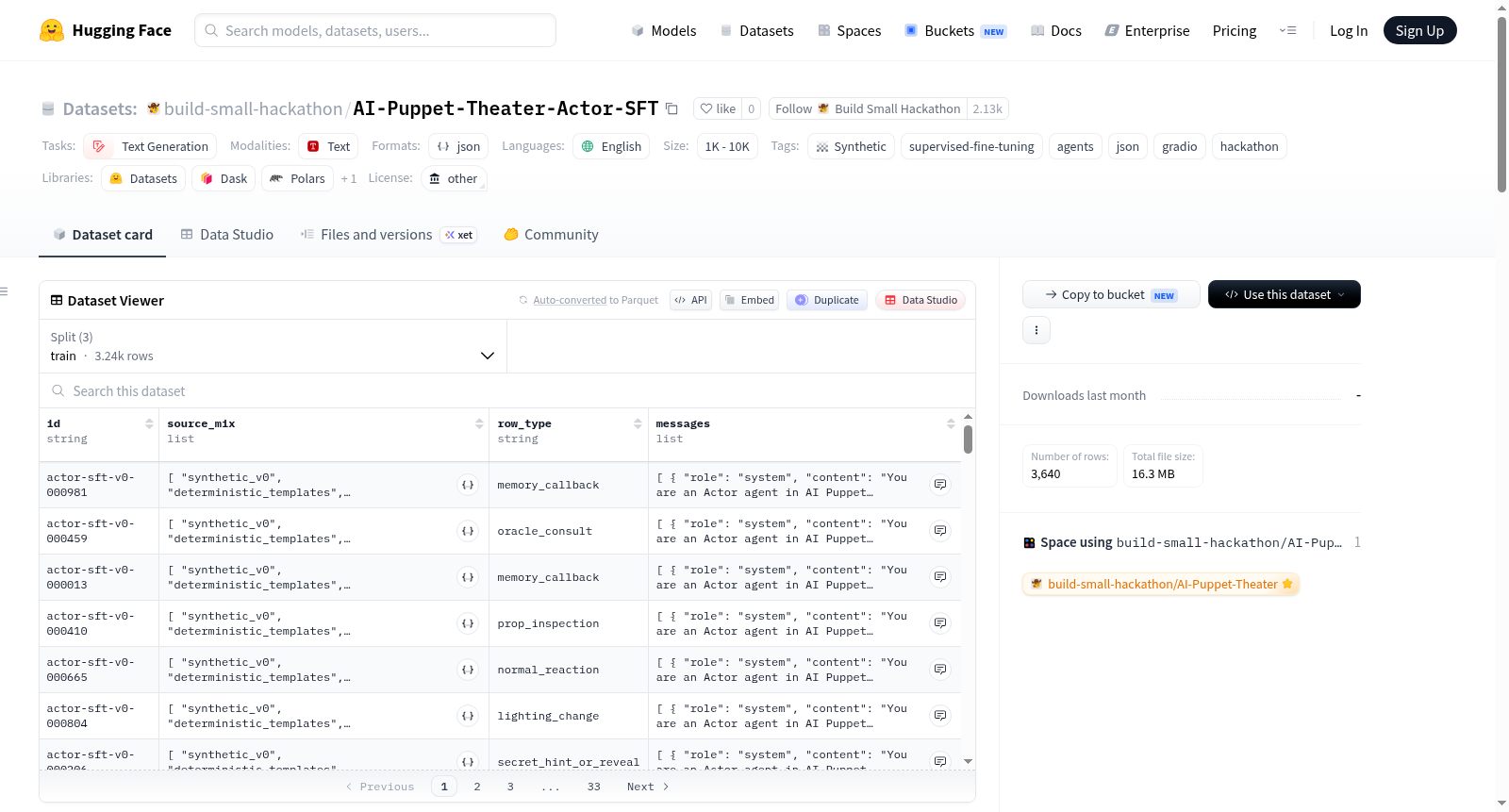
Task: Open conversation view for row 000013 messages
Action: click(x=940, y=577)
